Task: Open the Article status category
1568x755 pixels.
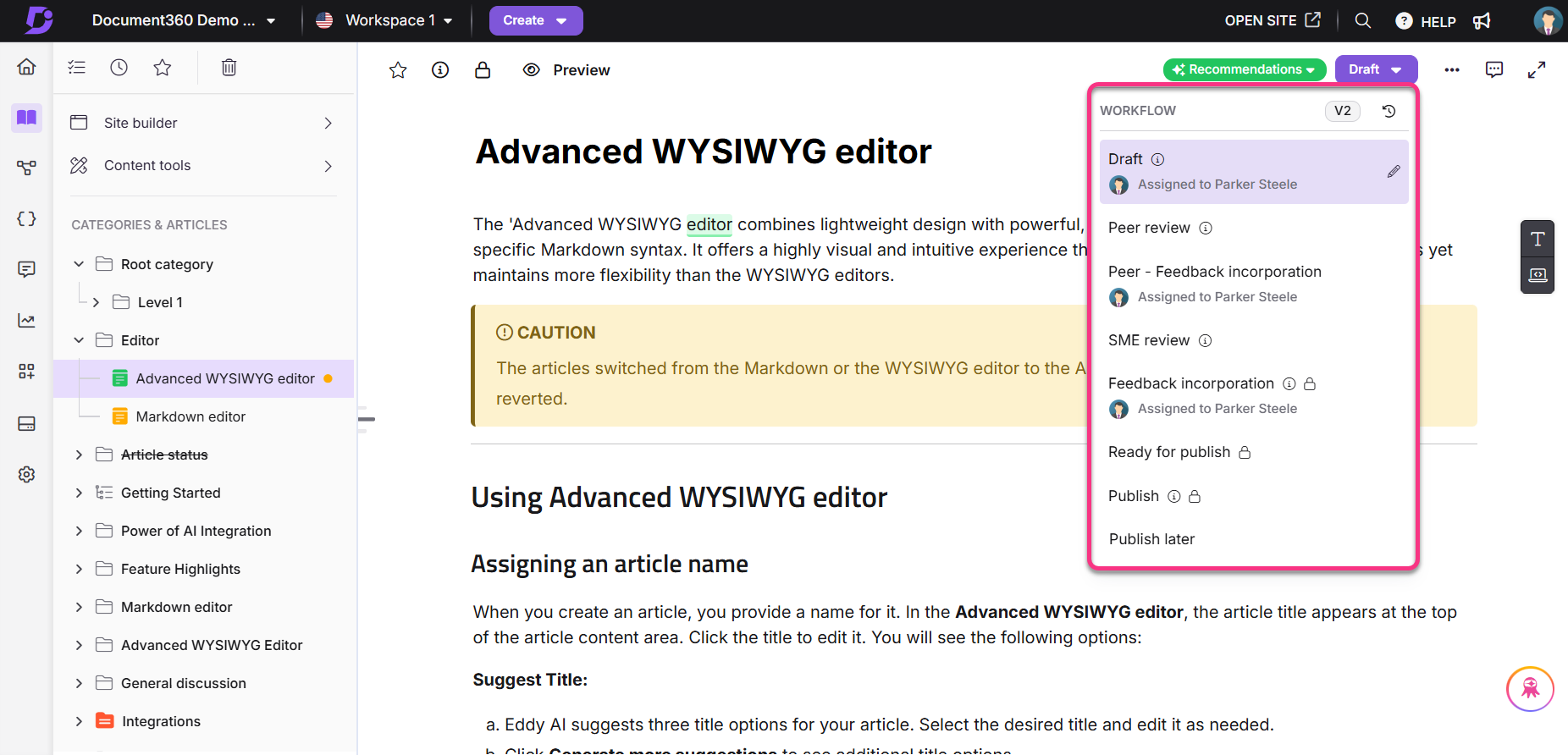Action: [x=164, y=455]
